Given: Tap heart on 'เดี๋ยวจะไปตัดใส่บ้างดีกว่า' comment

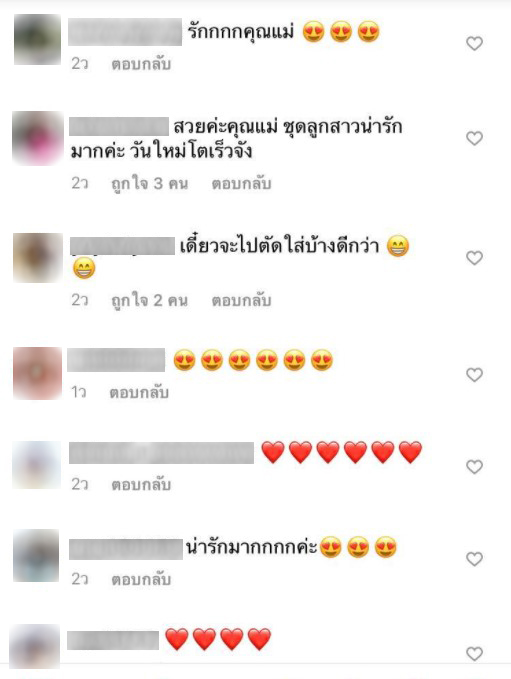Looking at the screenshot, I should [x=474, y=258].
